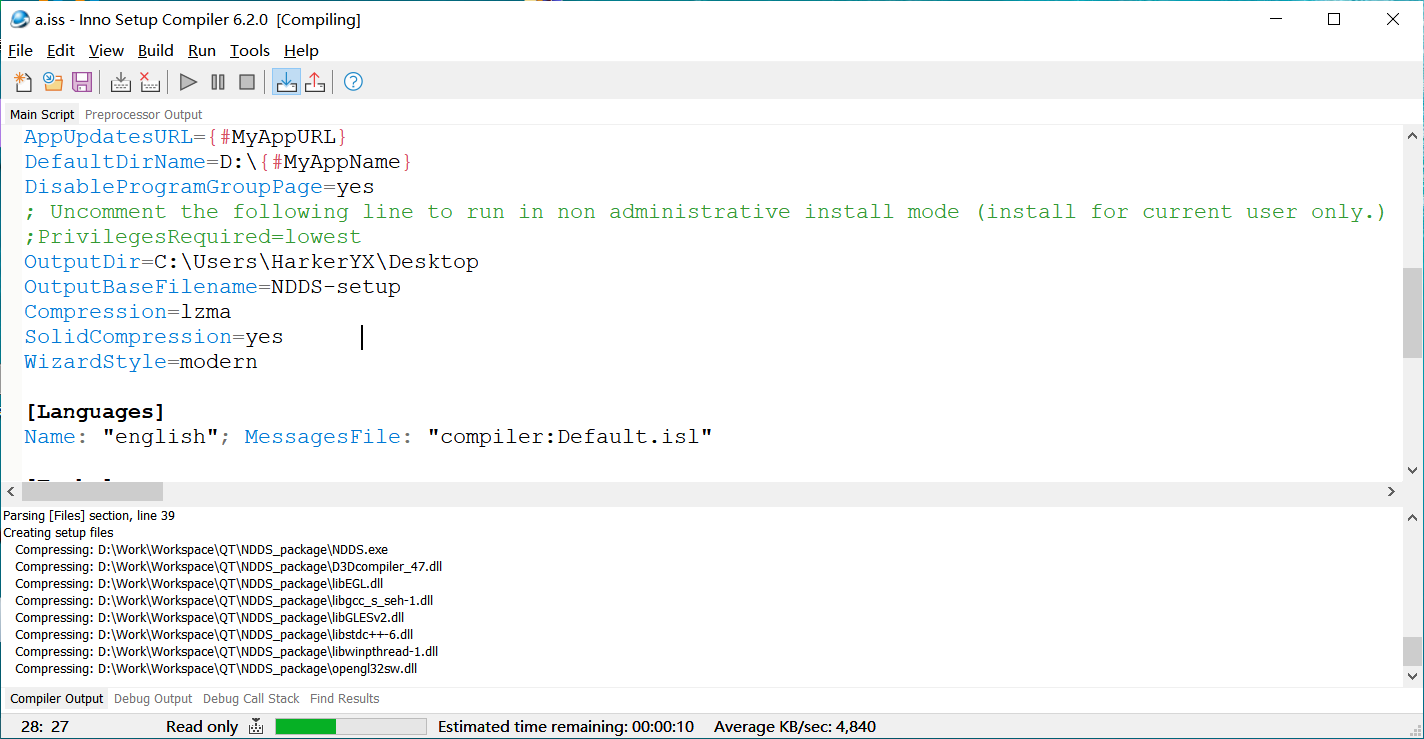Image resolution: width=1424 pixels, height=739 pixels.
Task: Switch to the Main Script tab
Action: (42, 114)
